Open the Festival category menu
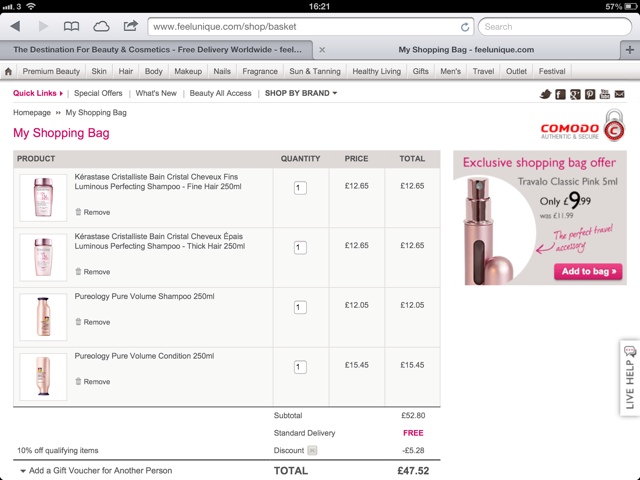Viewport: 640px width, 480px height. tap(552, 71)
